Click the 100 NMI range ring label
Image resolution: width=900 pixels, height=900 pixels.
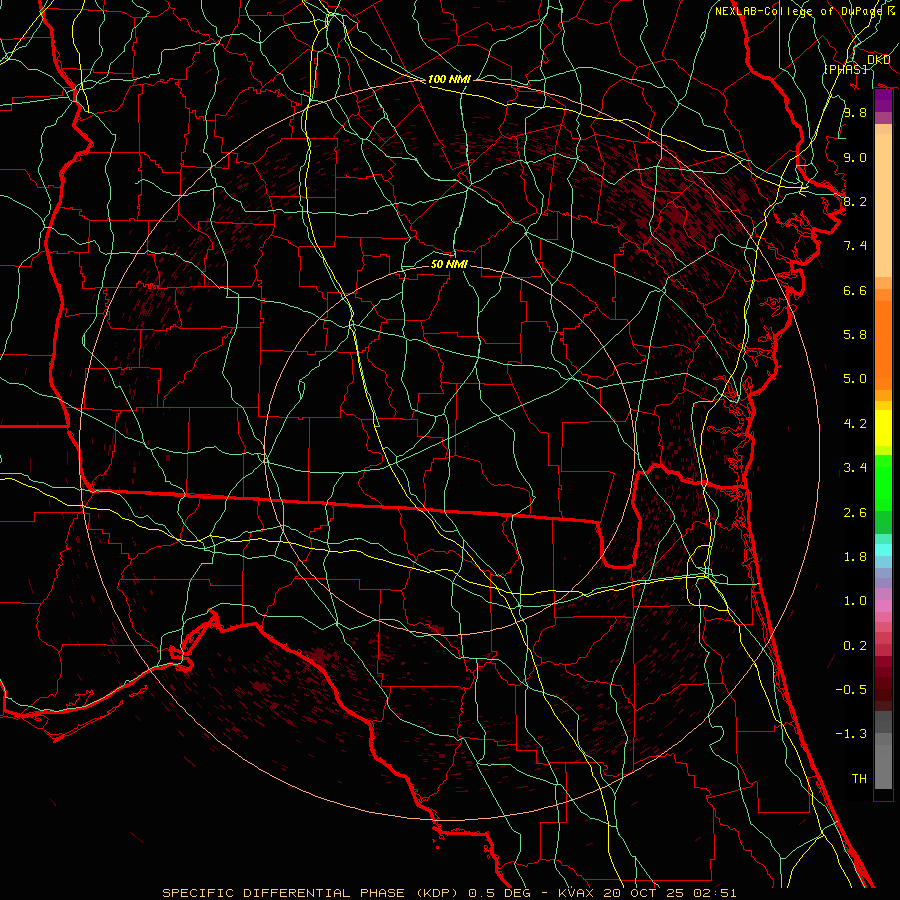pos(449,79)
